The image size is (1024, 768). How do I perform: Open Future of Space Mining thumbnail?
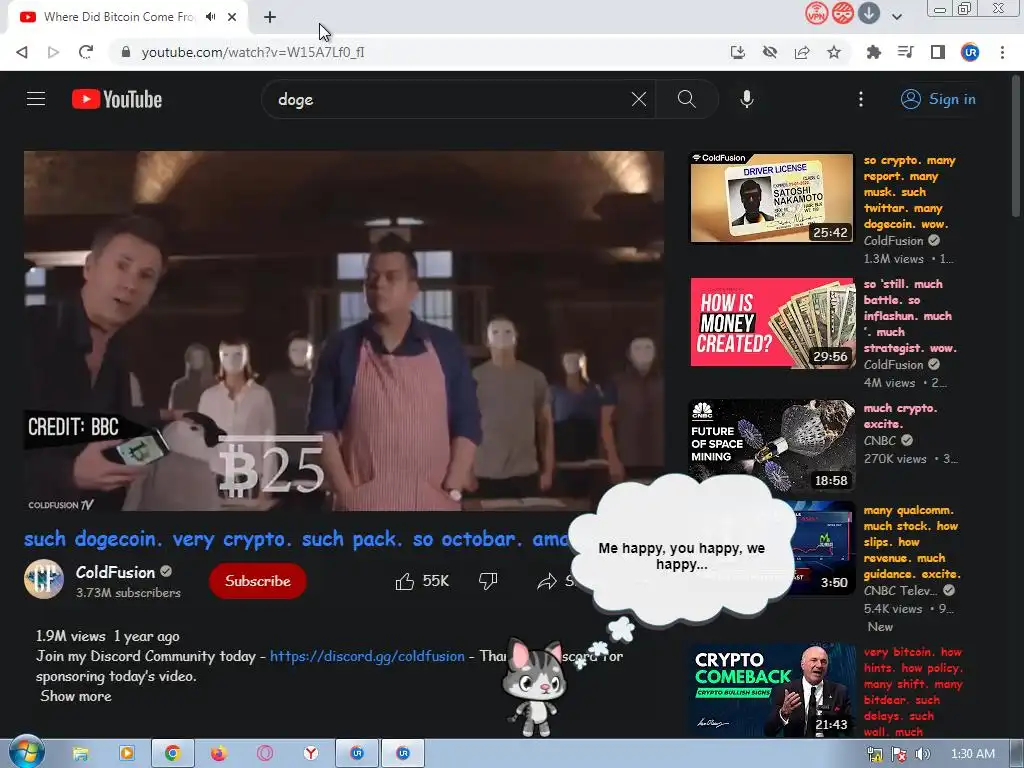[x=772, y=445]
